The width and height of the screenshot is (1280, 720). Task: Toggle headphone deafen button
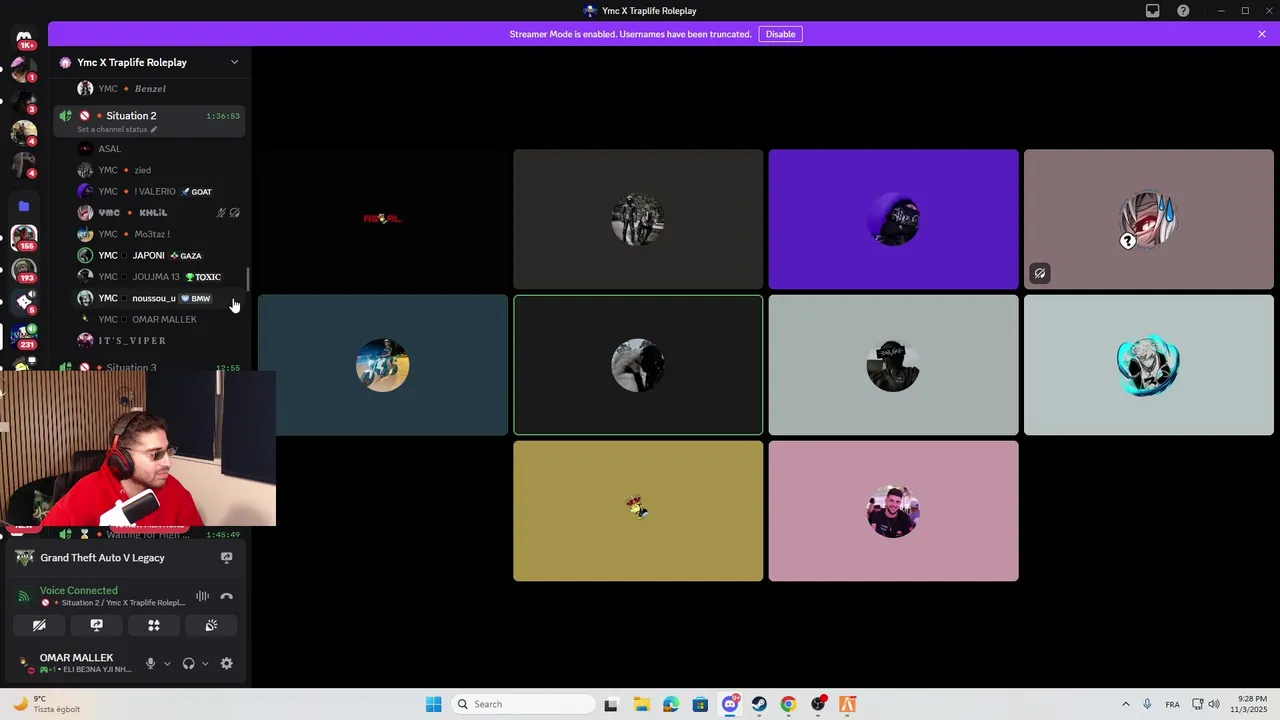188,663
